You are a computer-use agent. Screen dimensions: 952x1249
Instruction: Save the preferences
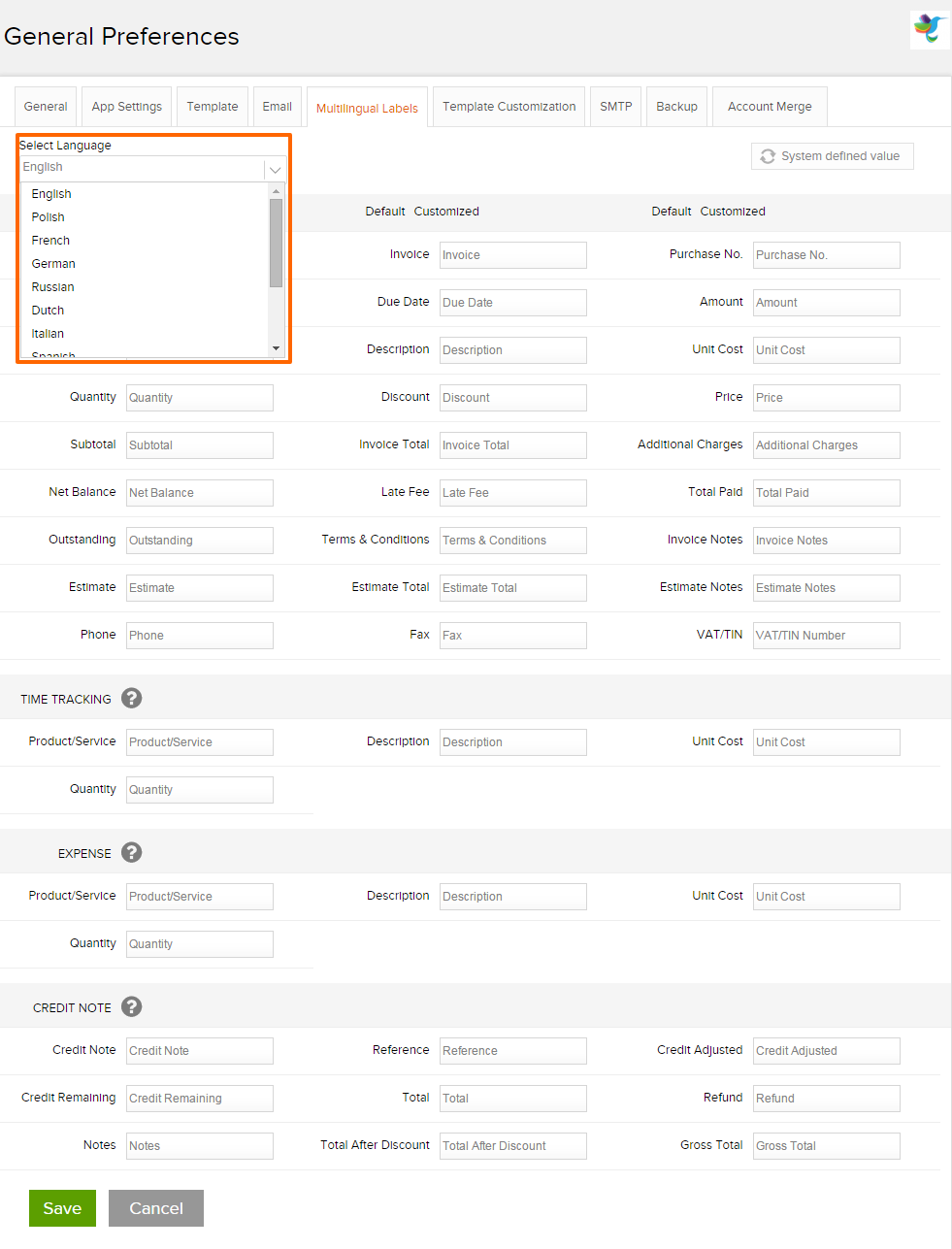62,1208
